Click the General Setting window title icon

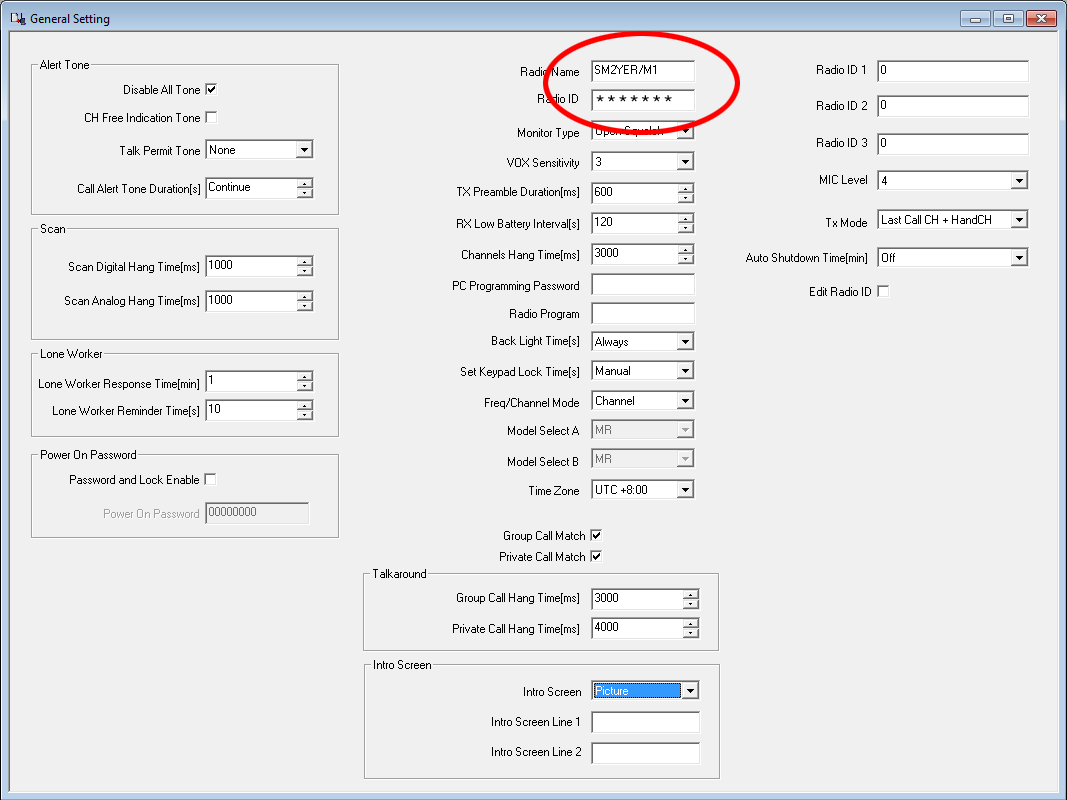coord(17,18)
